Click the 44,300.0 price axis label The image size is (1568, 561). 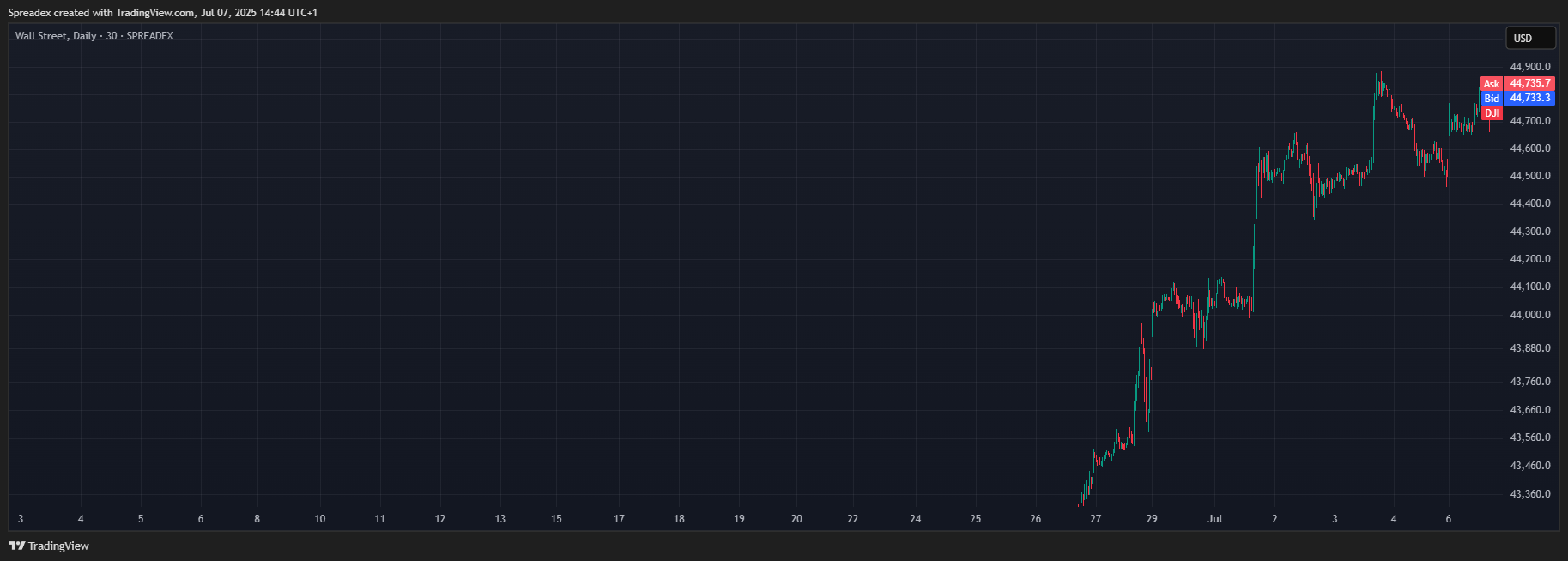tap(1530, 232)
